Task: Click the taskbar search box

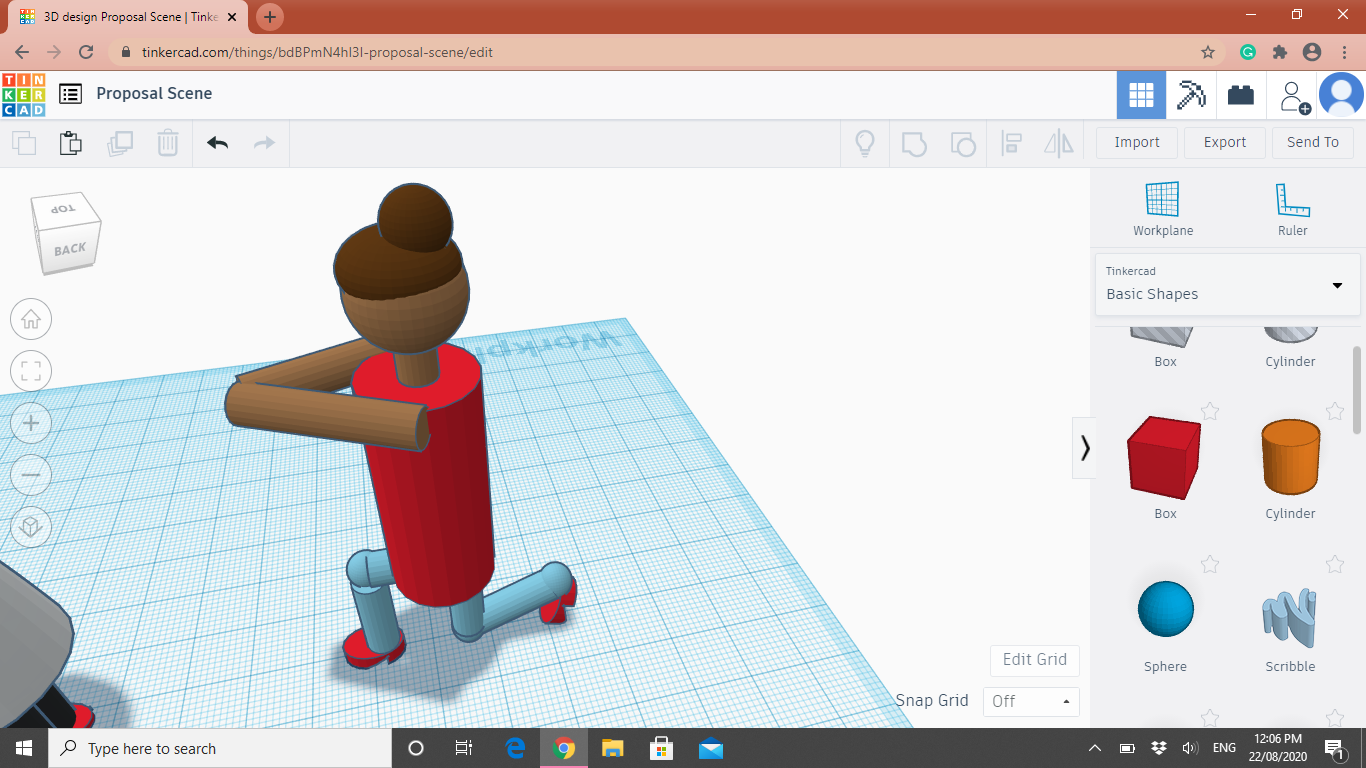Action: tap(220, 748)
